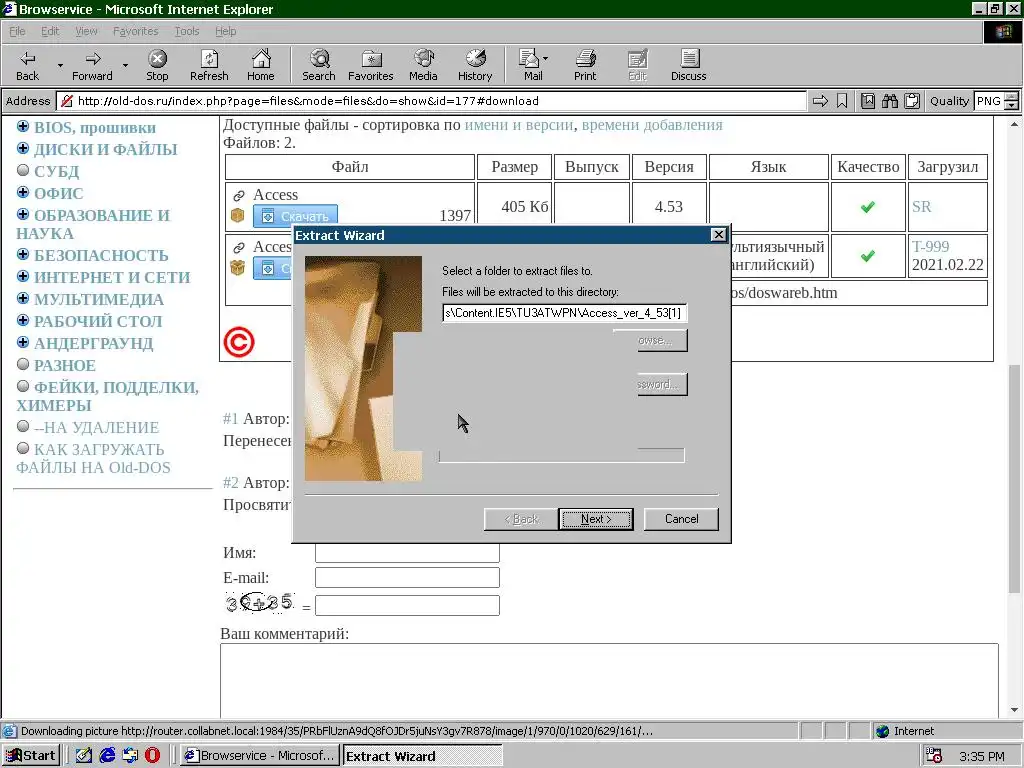Cancel the Extract Wizard
This screenshot has width=1024, height=768.
click(x=681, y=519)
